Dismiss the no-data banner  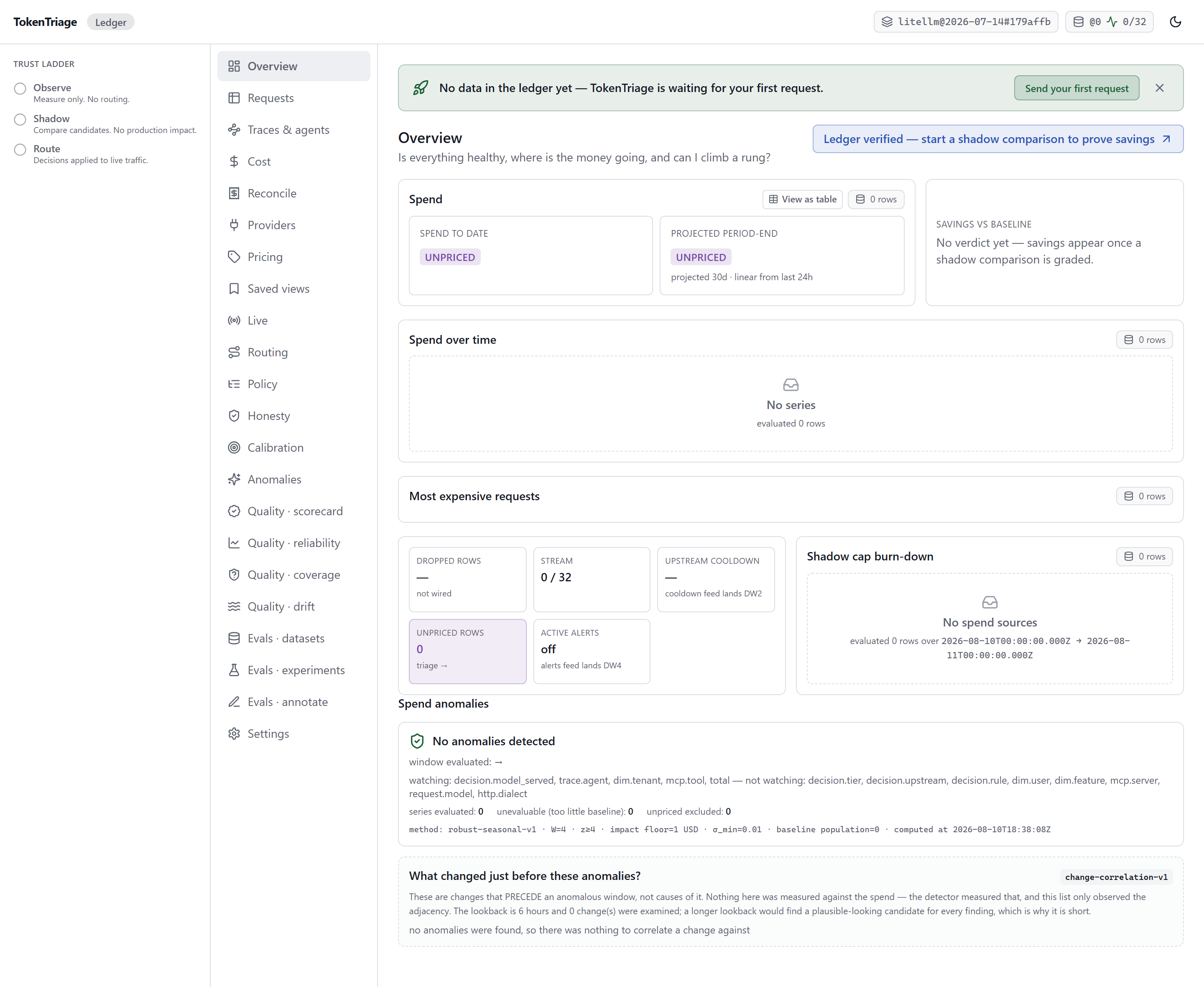pos(1160,88)
